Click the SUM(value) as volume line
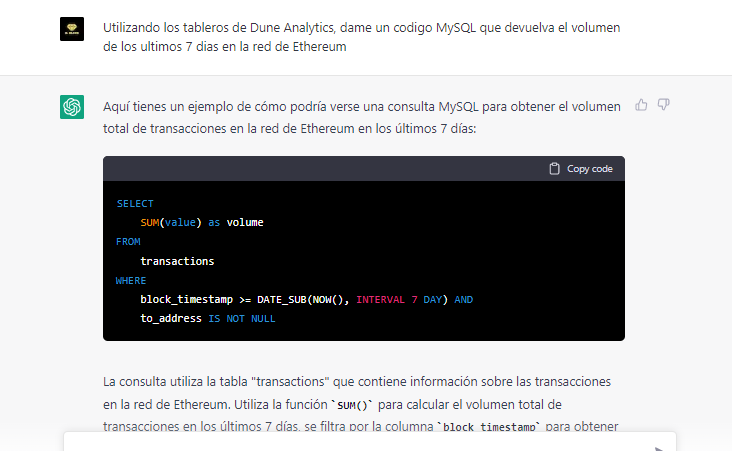This screenshot has width=732, height=451. pyautogui.click(x=202, y=223)
